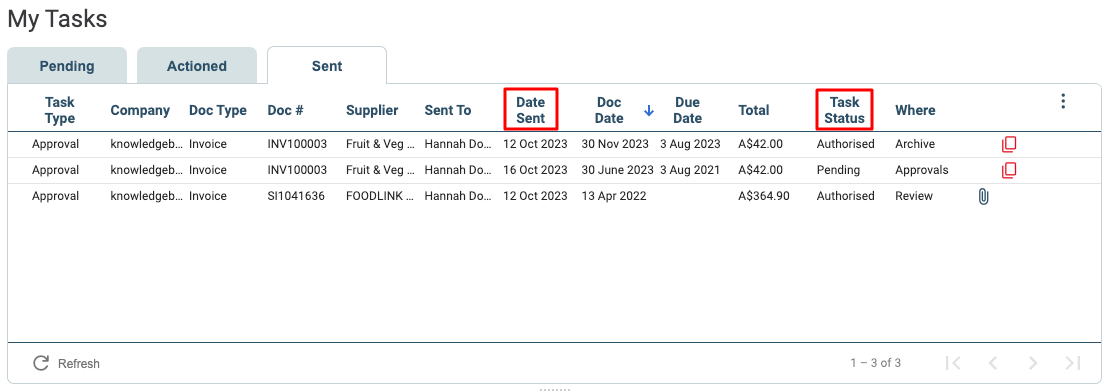Open paperclip attachment on SI1041636 row
This screenshot has height=392, width=1111.
983,196
